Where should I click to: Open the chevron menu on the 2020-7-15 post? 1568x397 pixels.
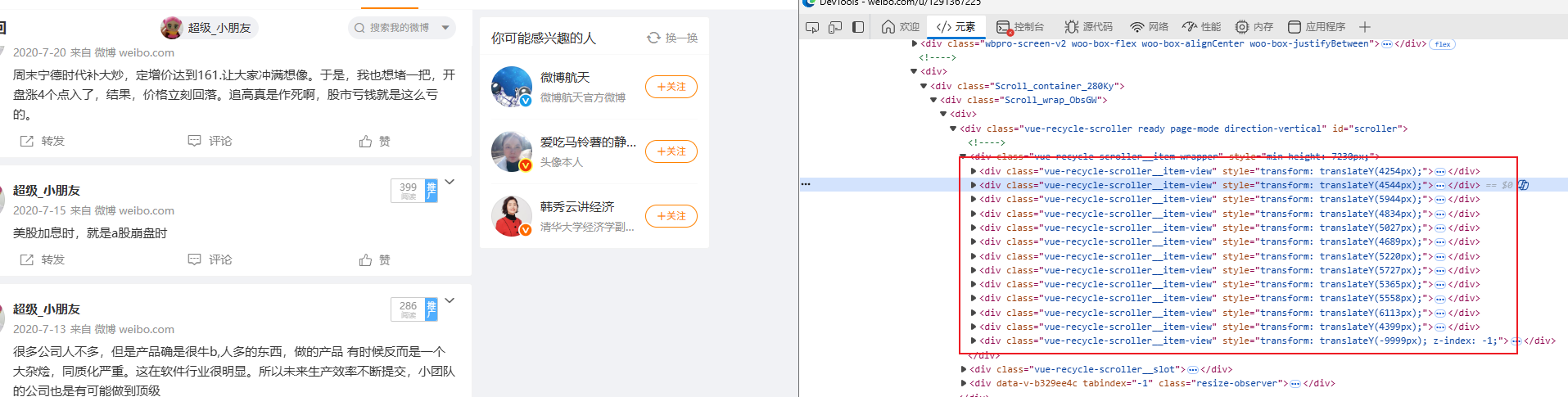pyautogui.click(x=450, y=182)
